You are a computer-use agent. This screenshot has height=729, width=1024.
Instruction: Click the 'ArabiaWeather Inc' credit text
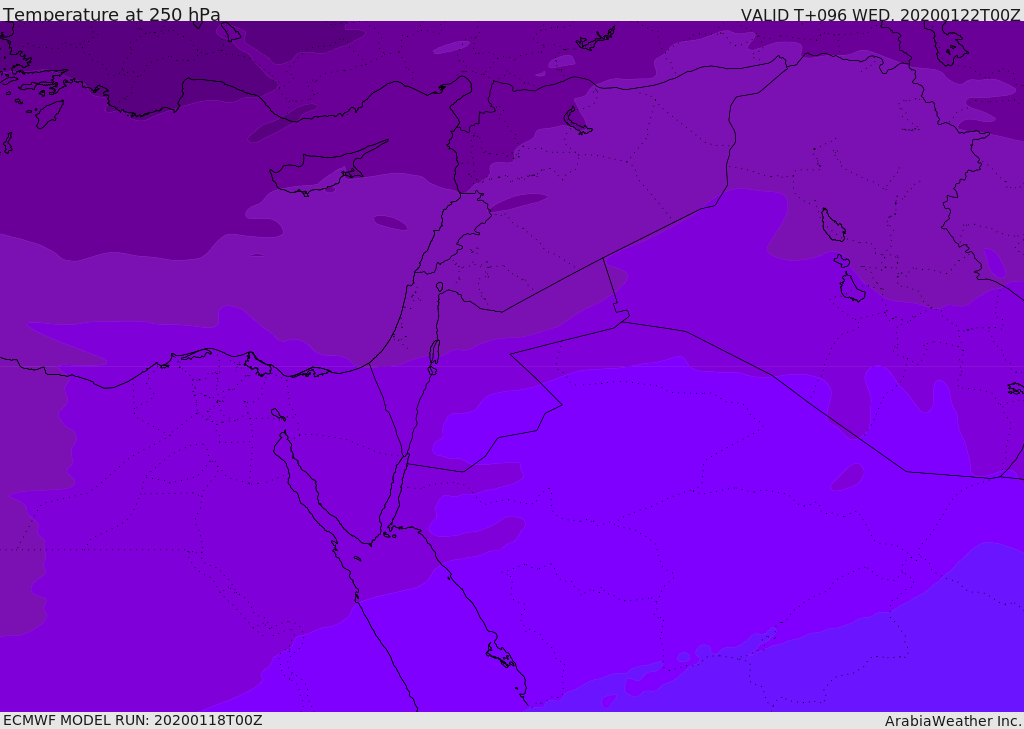(954, 721)
